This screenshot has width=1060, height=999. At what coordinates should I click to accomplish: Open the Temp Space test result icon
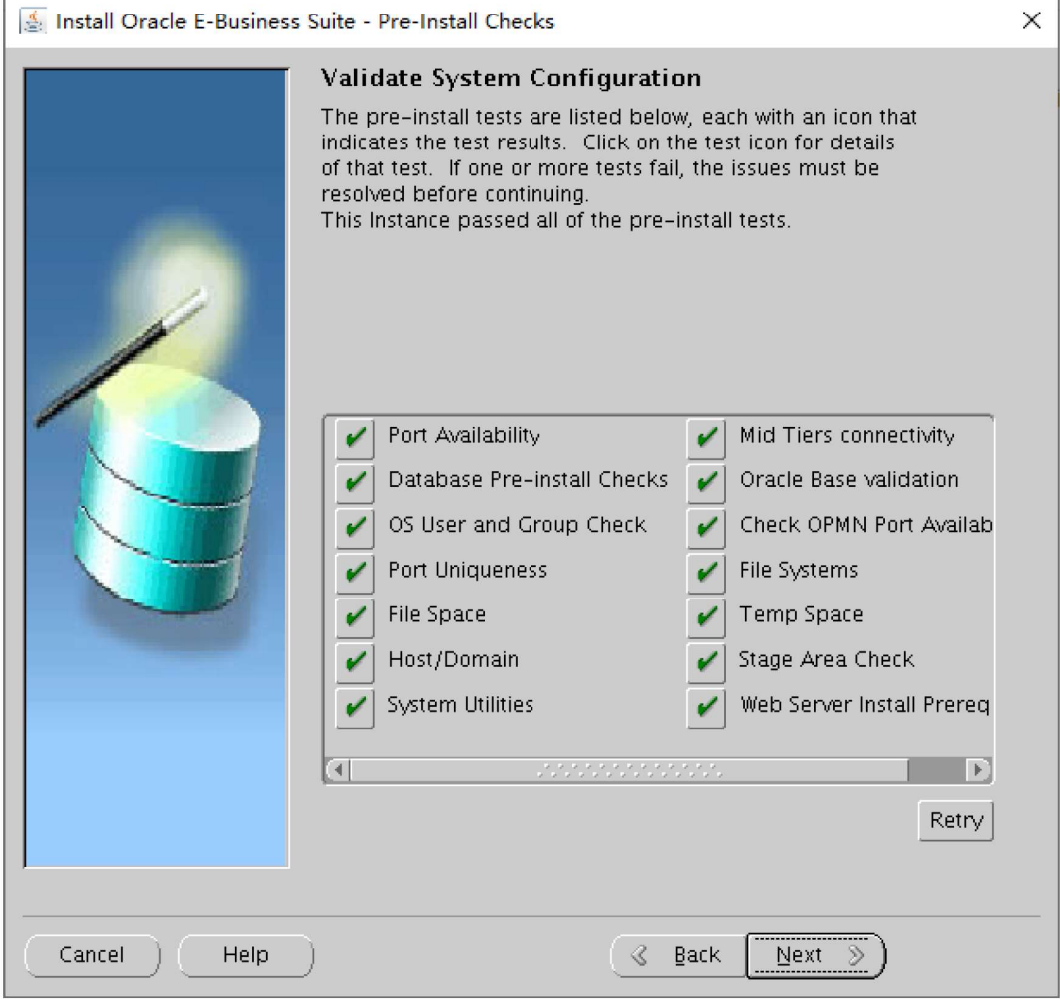[706, 617]
